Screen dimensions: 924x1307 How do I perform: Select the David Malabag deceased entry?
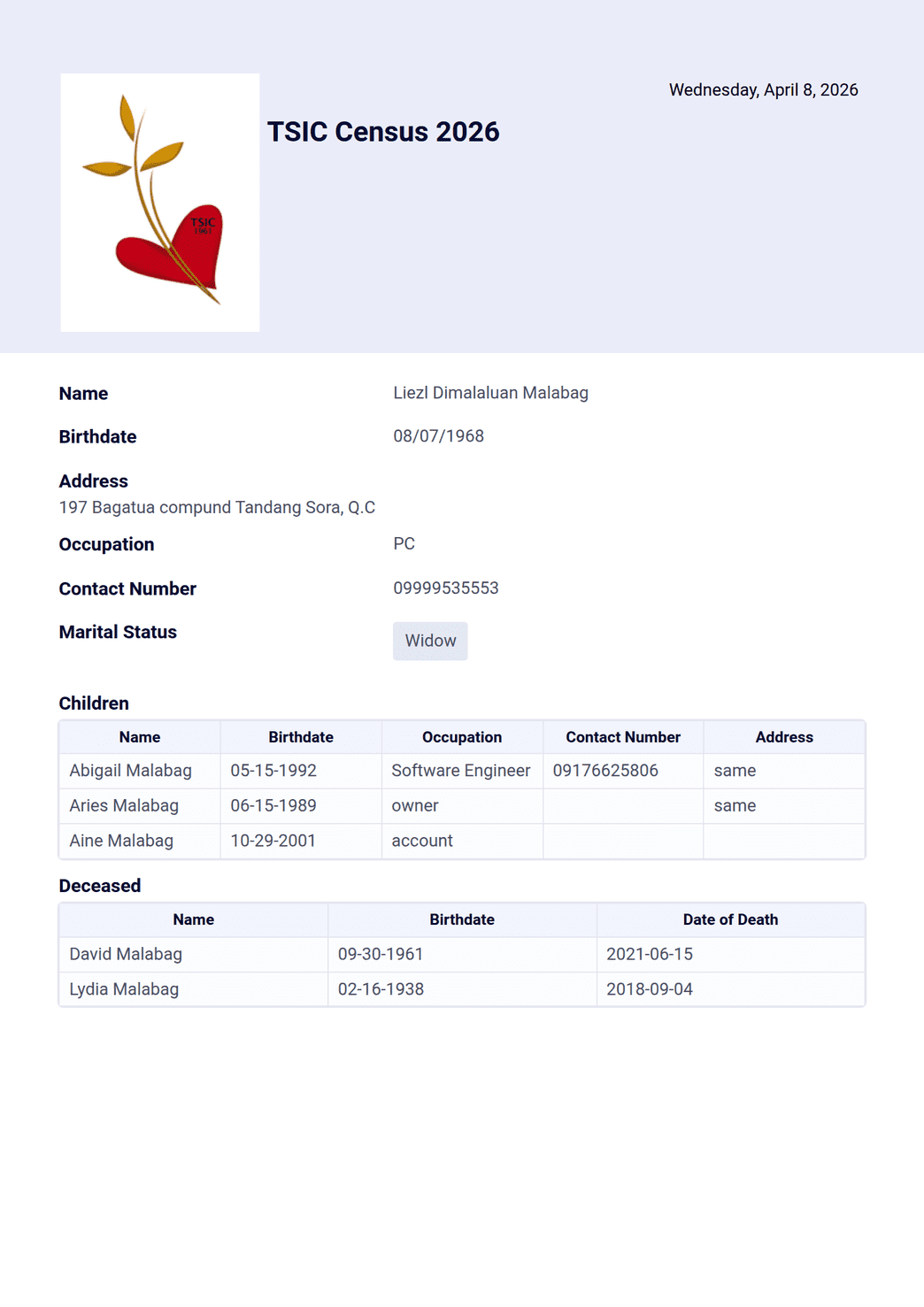[x=126, y=954]
